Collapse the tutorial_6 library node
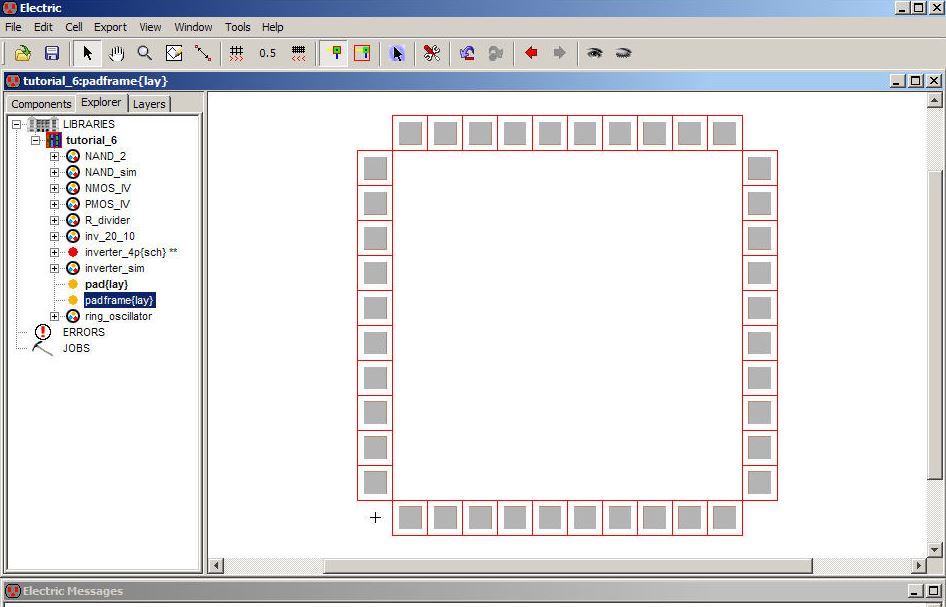 click(x=35, y=140)
